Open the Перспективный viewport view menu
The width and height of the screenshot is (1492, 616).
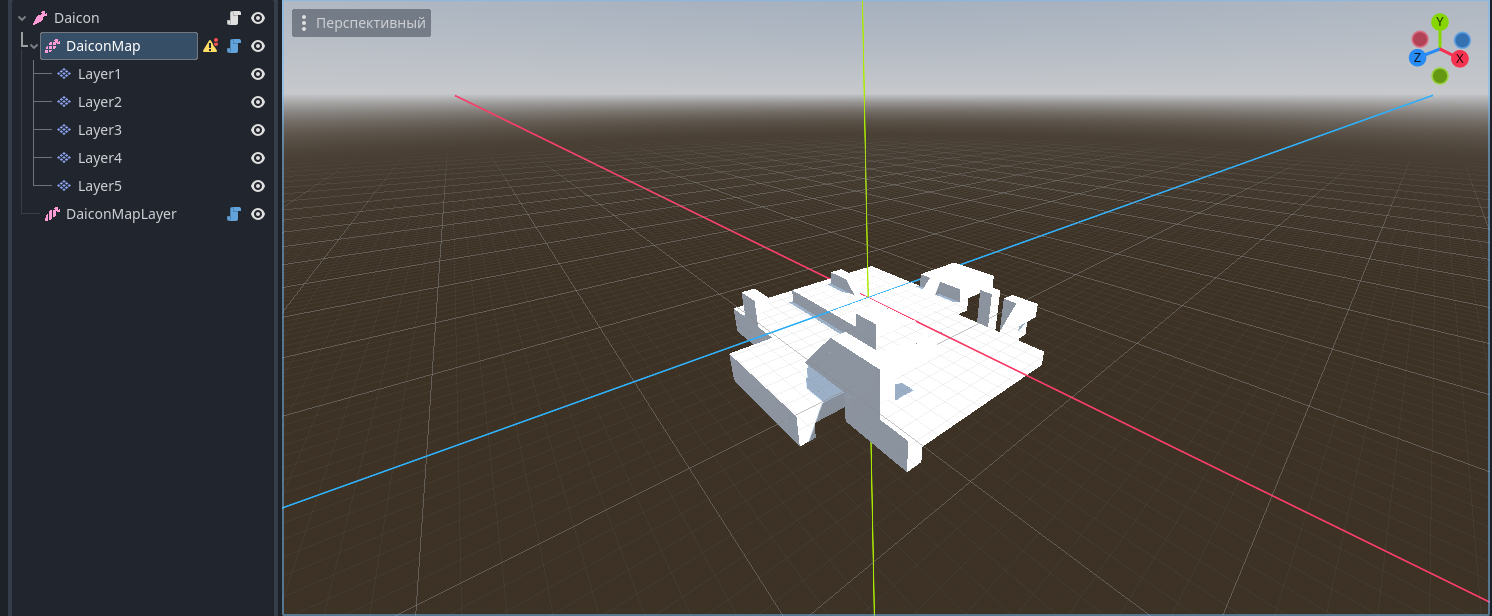[362, 23]
